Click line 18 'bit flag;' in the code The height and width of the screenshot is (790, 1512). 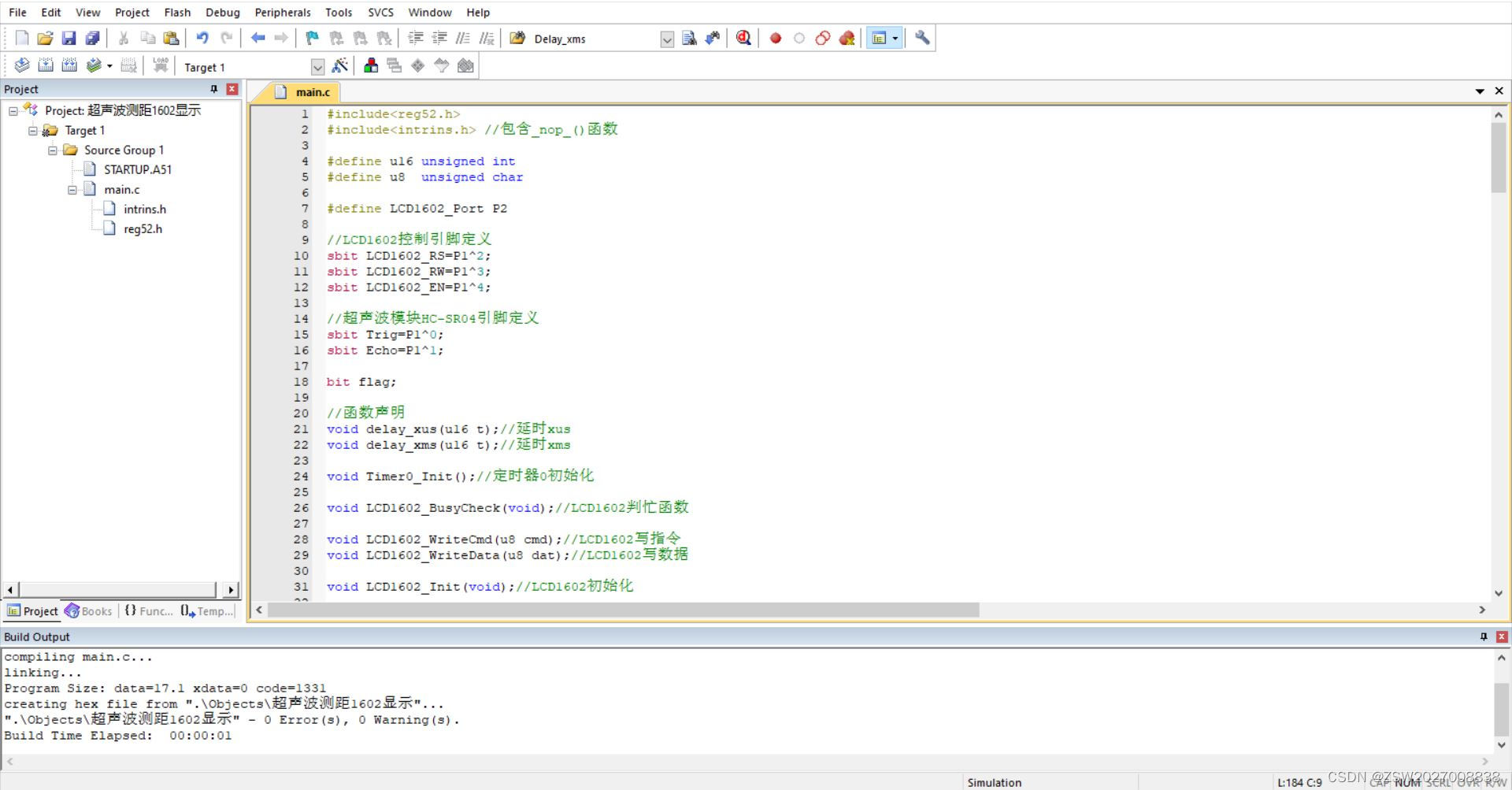tap(361, 382)
